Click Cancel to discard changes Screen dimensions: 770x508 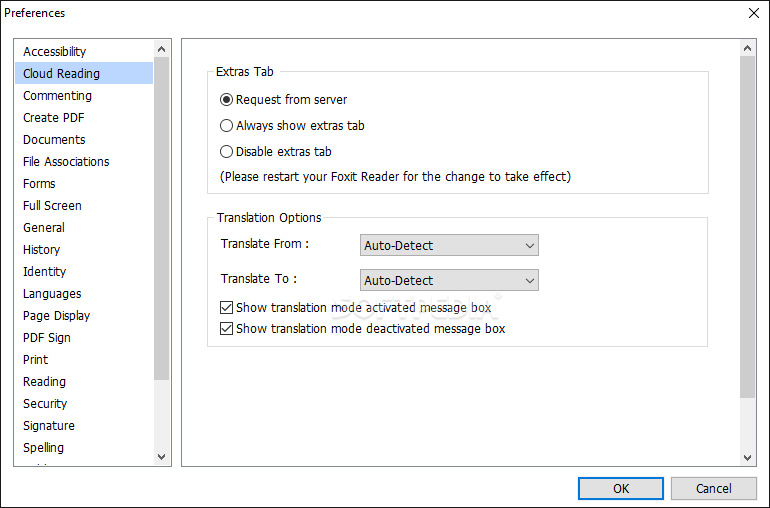pyautogui.click(x=714, y=488)
